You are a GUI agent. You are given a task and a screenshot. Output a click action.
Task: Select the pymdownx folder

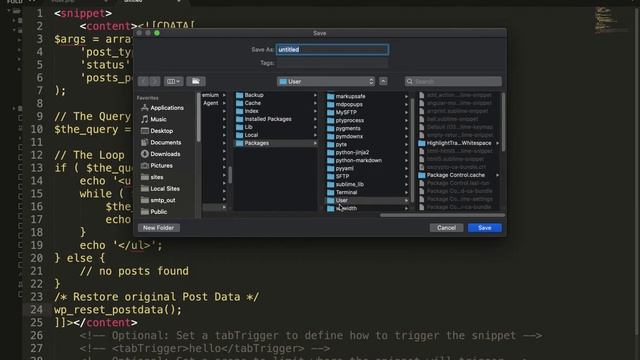(367, 136)
